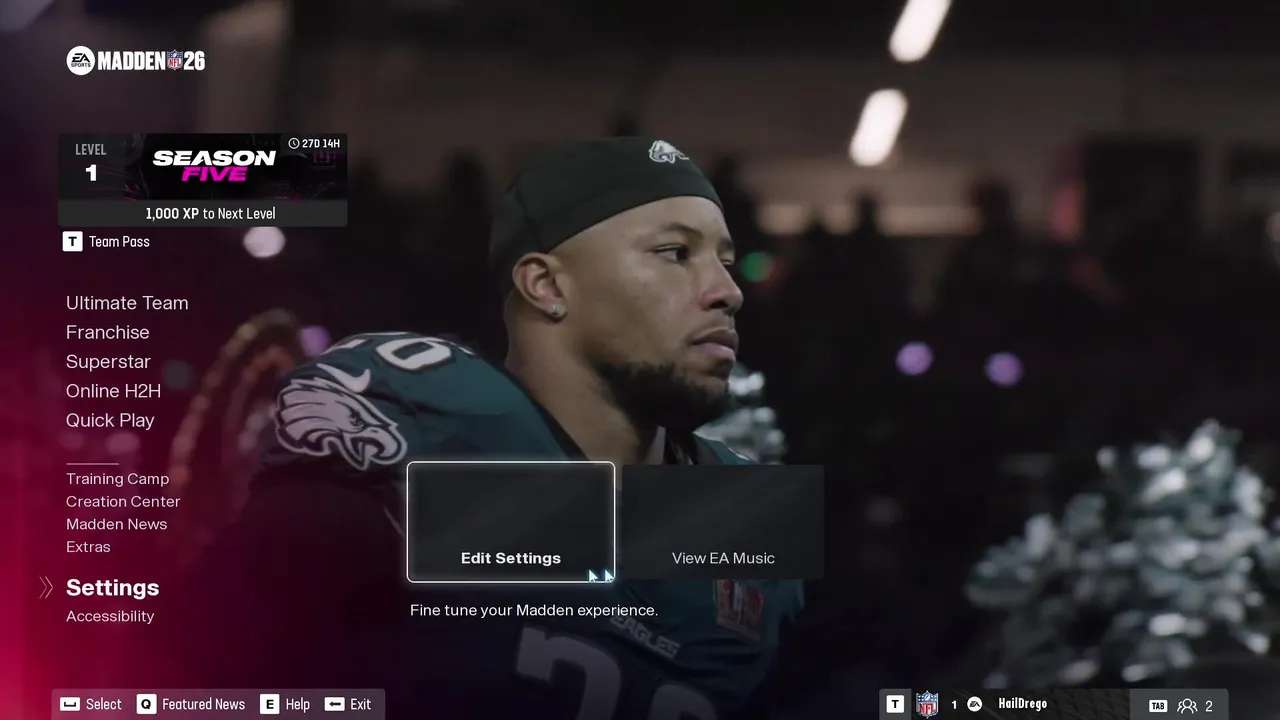Click the Q key Featured News icon
1280x720 pixels.
coord(146,704)
